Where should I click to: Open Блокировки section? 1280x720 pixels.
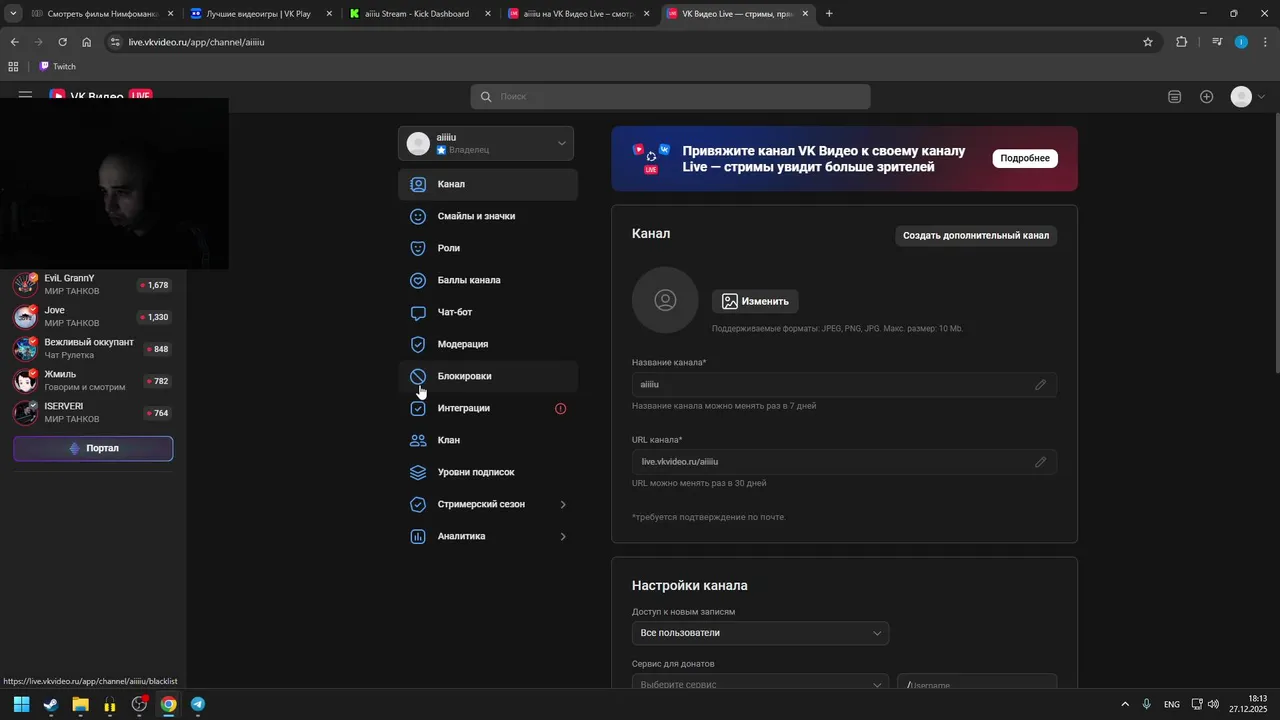pyautogui.click(x=488, y=376)
